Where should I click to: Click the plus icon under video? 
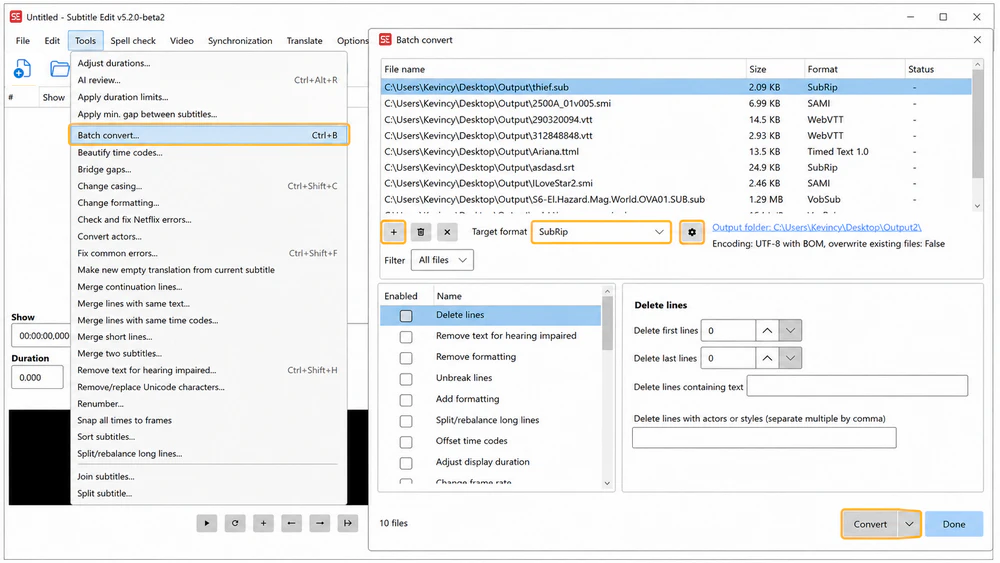263,523
